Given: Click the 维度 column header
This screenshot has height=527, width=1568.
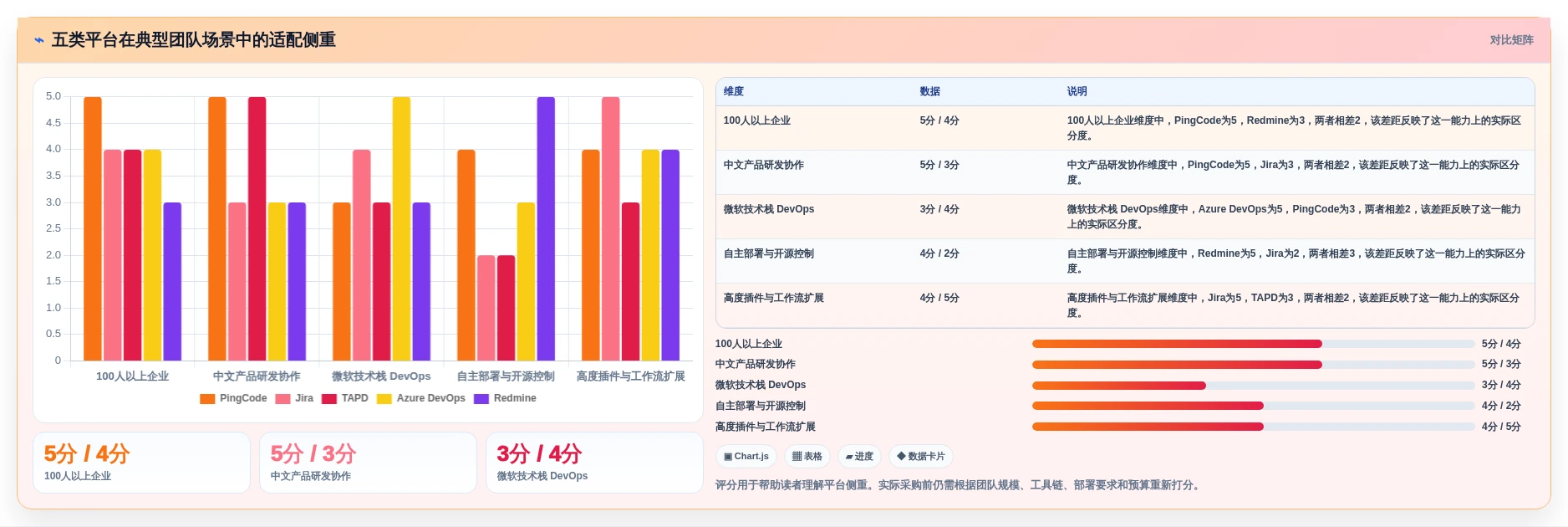Looking at the screenshot, I should tap(734, 91).
